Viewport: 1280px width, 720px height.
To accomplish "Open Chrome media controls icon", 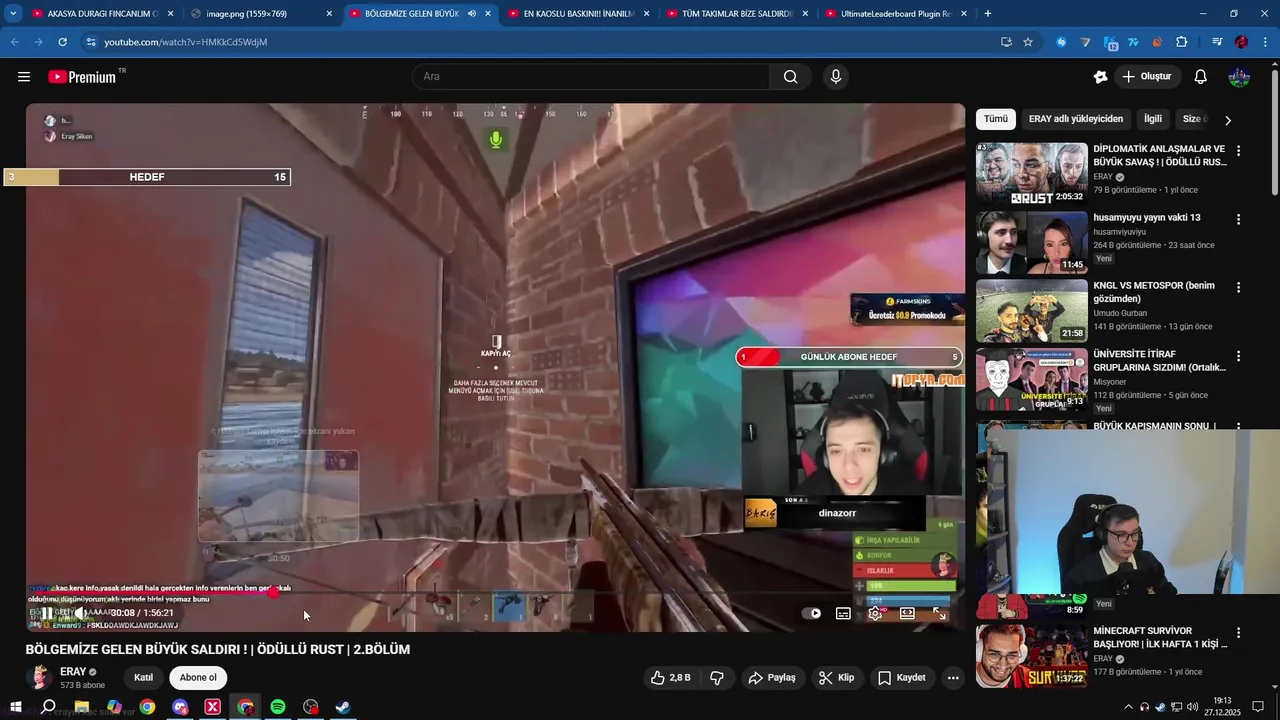I will point(1217,42).
